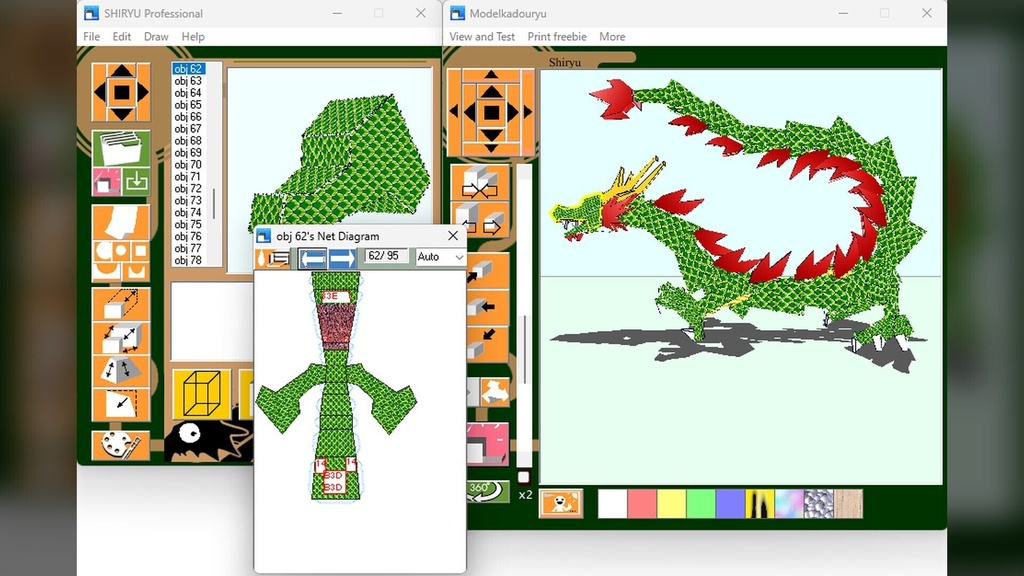The width and height of the screenshot is (1024, 576).
Task: Choose the trapezoid taper tool
Action: coord(121,371)
